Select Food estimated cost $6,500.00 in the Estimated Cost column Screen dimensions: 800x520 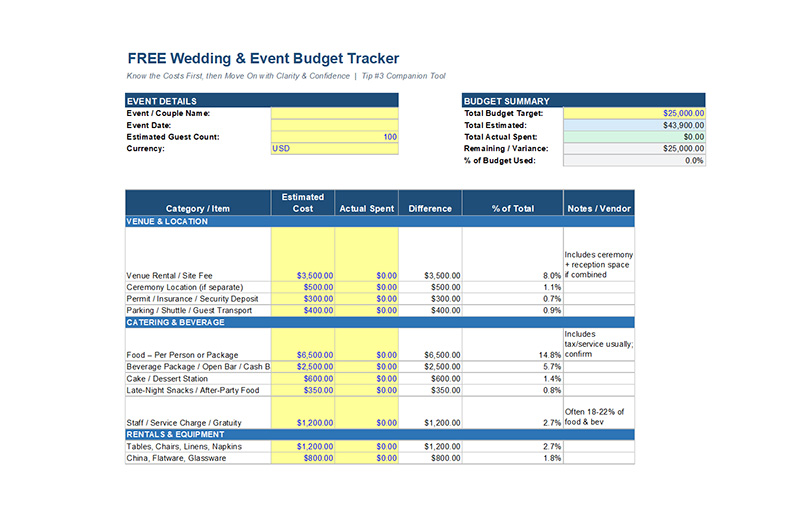pos(303,344)
